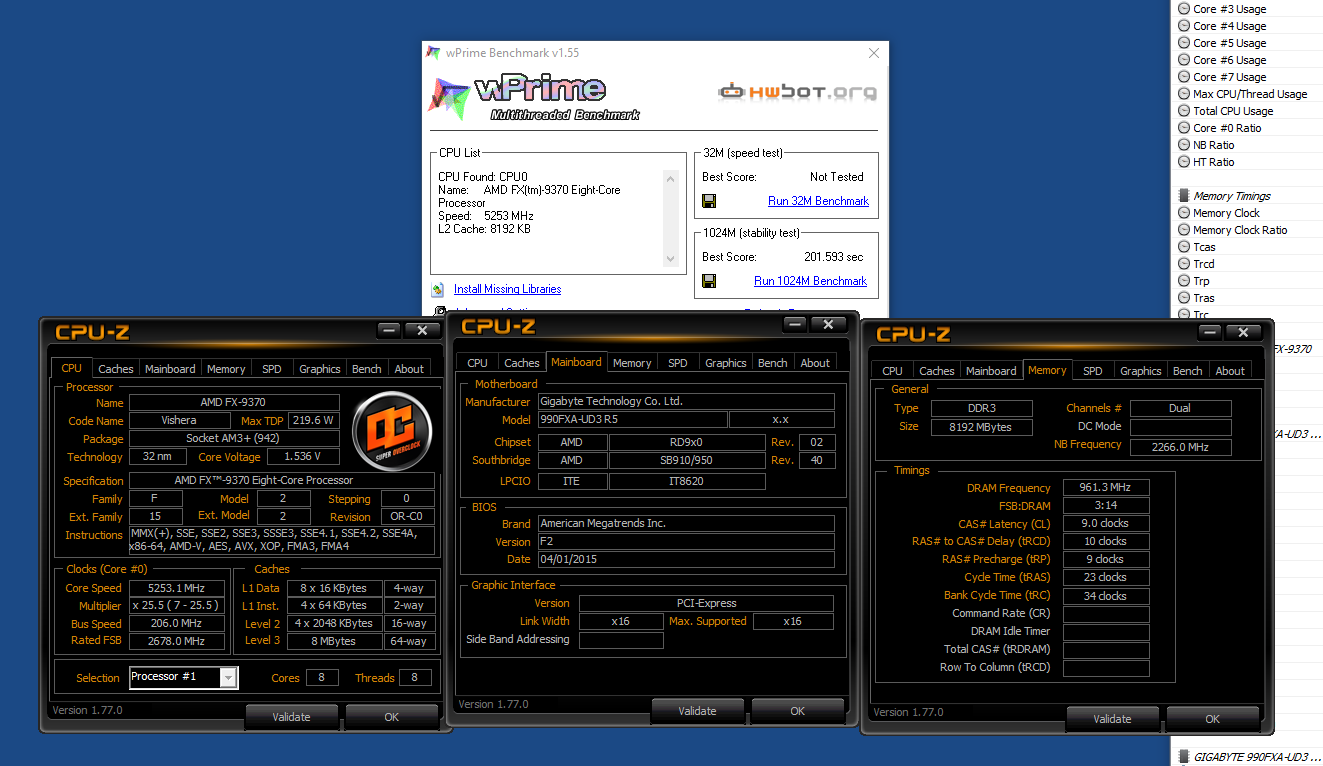1323x766 pixels.
Task: Click the icon beside Trp sensor
Action: coord(1184,281)
